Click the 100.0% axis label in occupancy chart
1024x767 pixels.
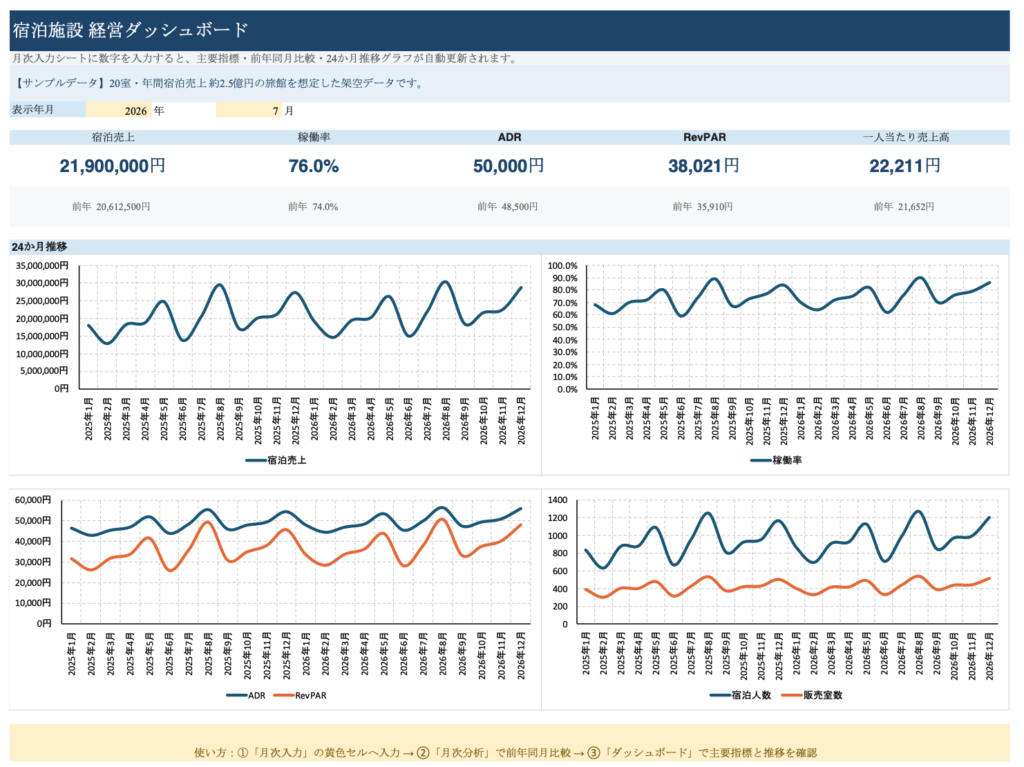[562, 266]
